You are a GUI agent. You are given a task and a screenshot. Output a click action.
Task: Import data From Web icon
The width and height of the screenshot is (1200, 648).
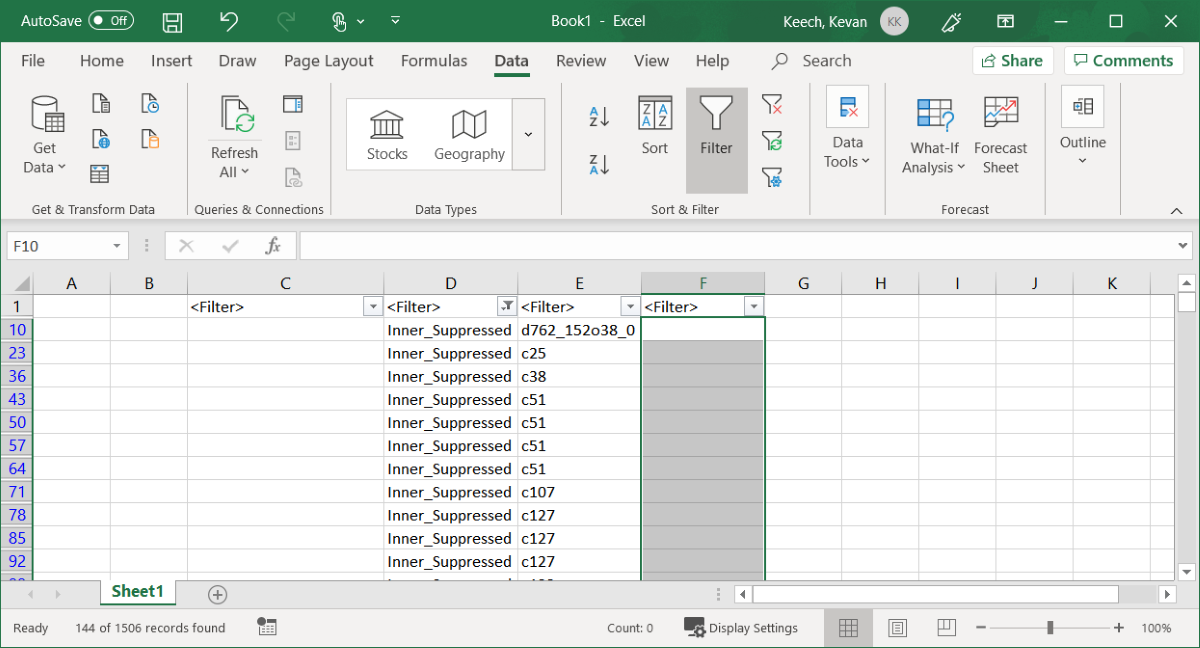pyautogui.click(x=101, y=138)
